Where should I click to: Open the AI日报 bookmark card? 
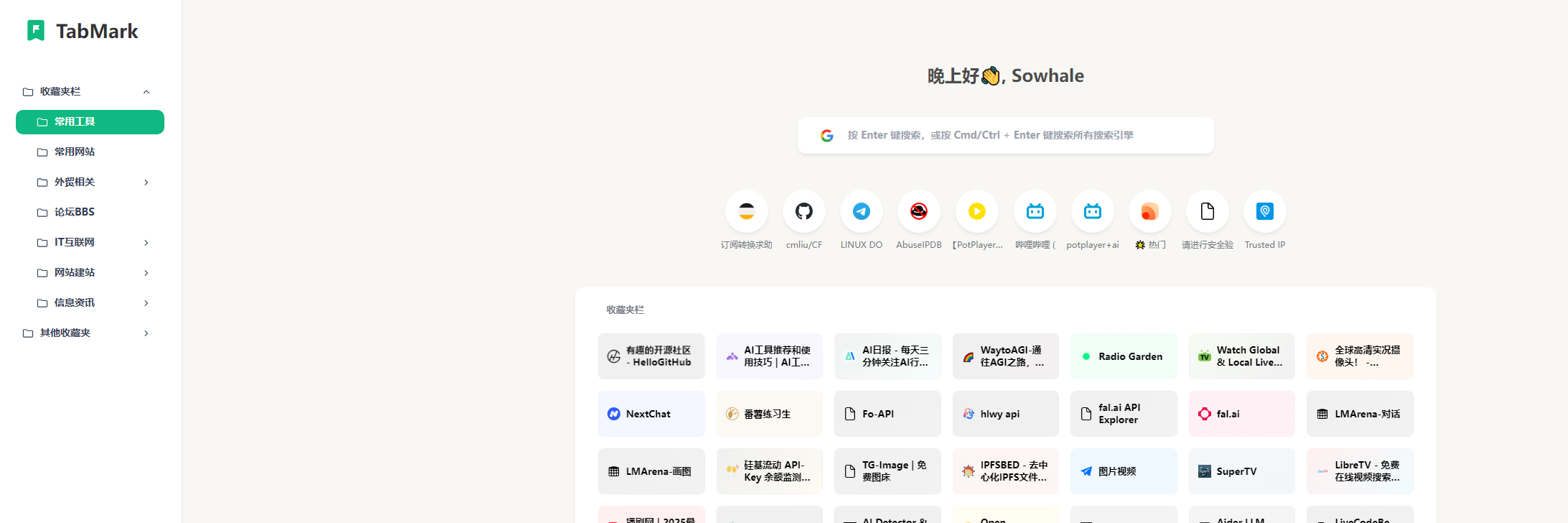pyautogui.click(x=887, y=356)
